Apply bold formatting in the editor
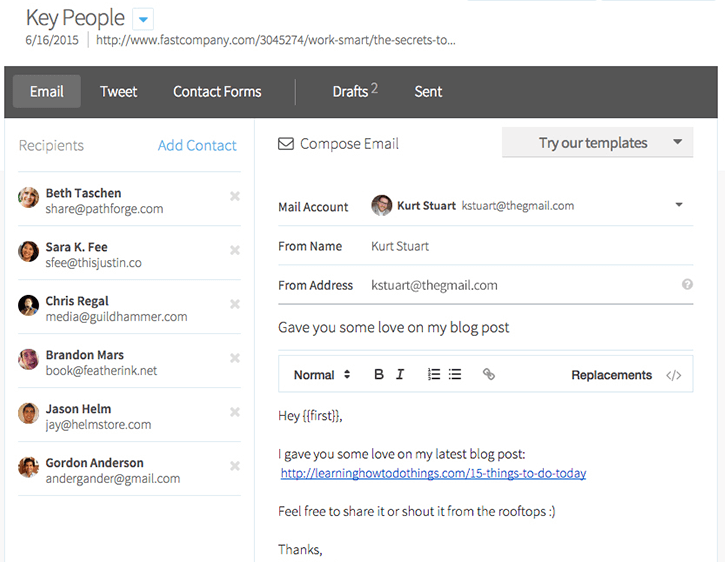725x562 pixels. pyautogui.click(x=379, y=375)
